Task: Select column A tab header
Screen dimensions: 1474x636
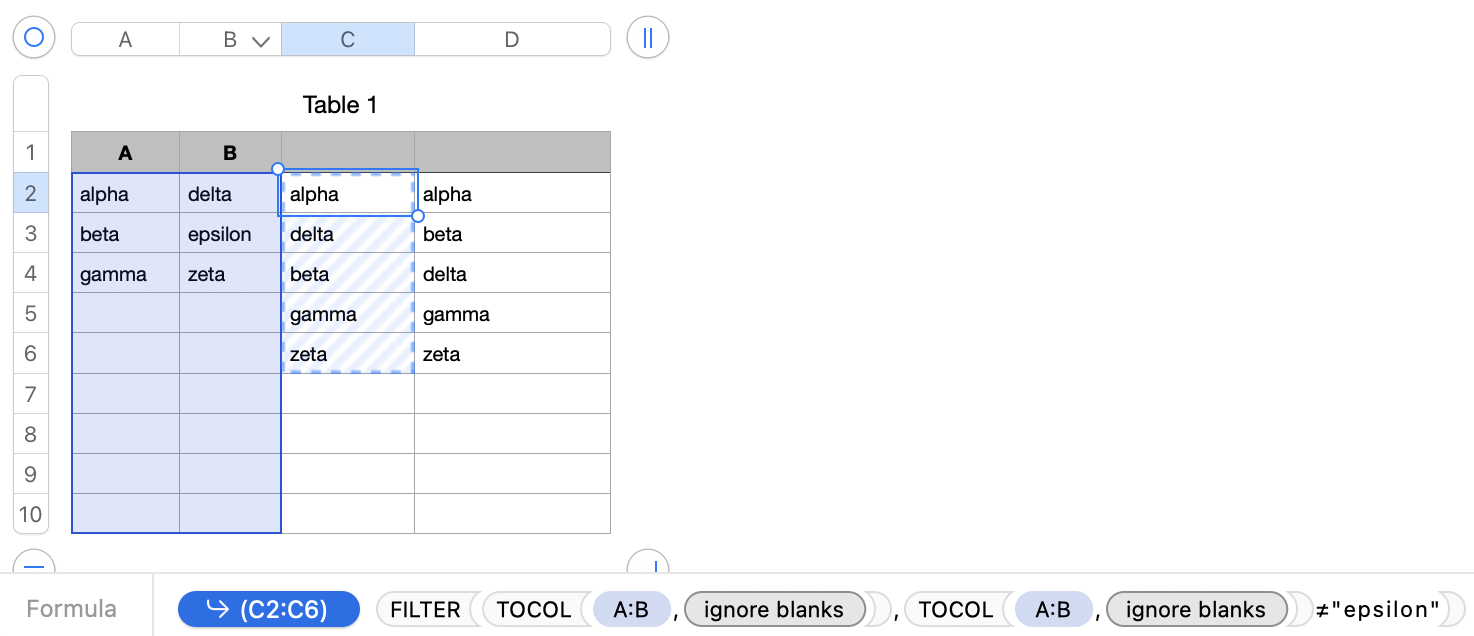Action: click(125, 39)
